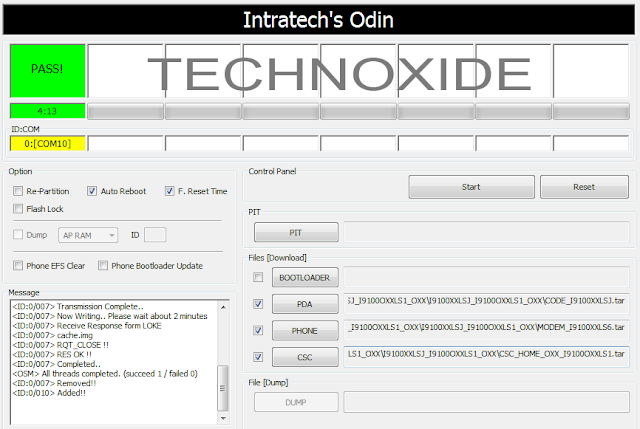Uncheck the PHONE file checkbox

(258, 330)
